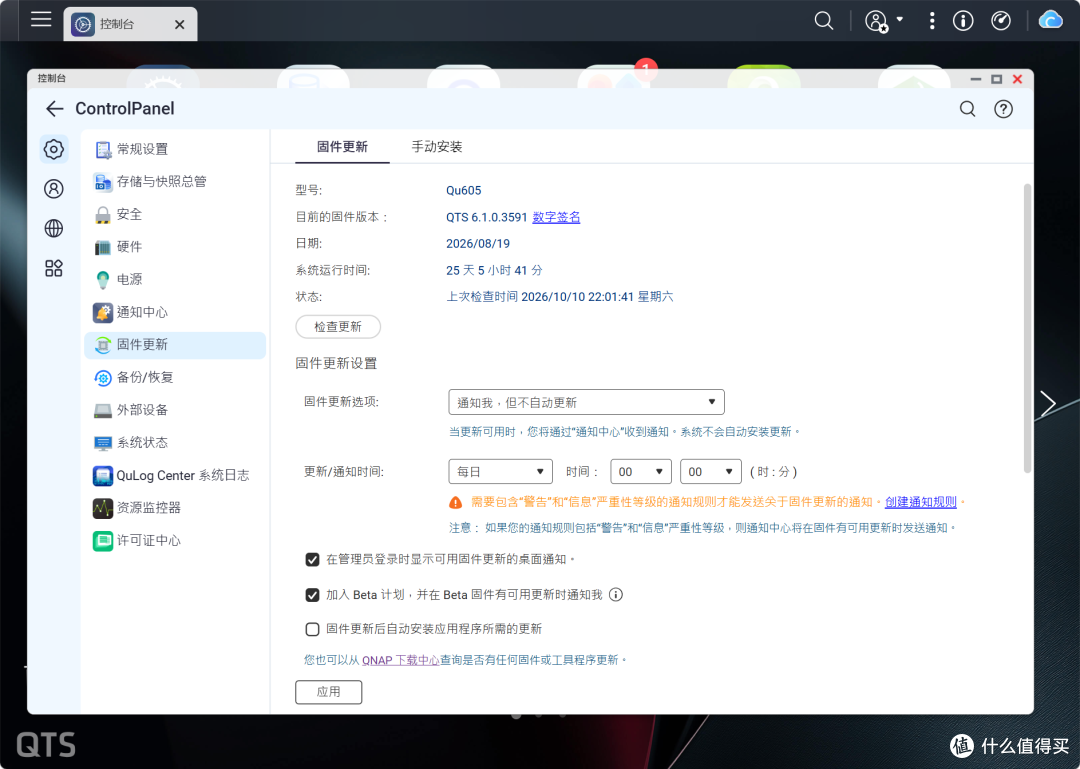Open the QNAP 下载中心 link

pos(401,660)
